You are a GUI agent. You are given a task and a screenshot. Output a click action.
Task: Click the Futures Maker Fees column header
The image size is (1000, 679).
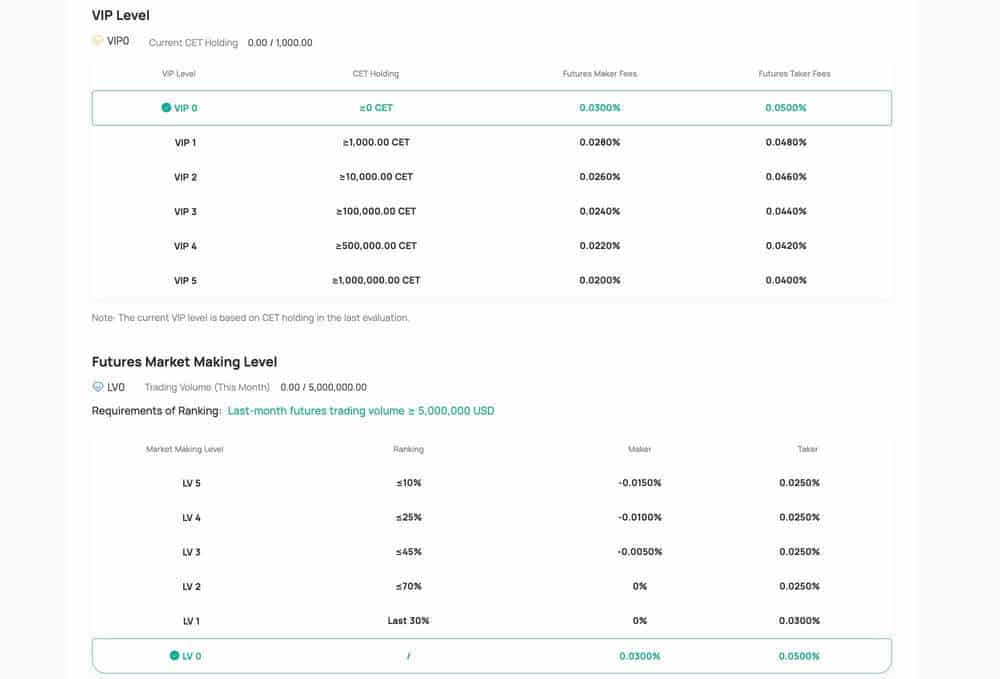point(599,74)
